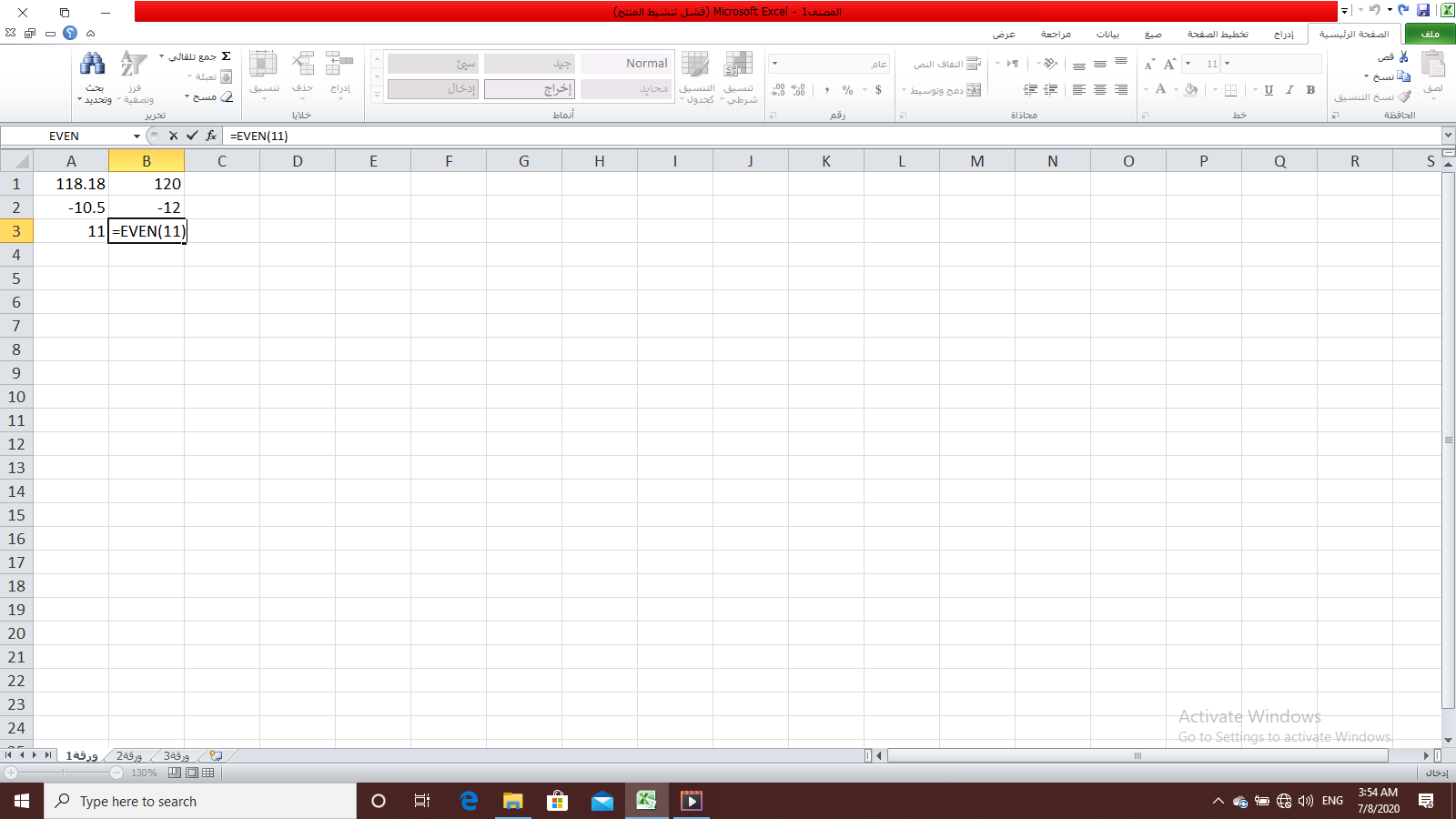Viewport: 1456px width, 819px height.
Task: Apply the Normal cell style
Action: (626, 64)
